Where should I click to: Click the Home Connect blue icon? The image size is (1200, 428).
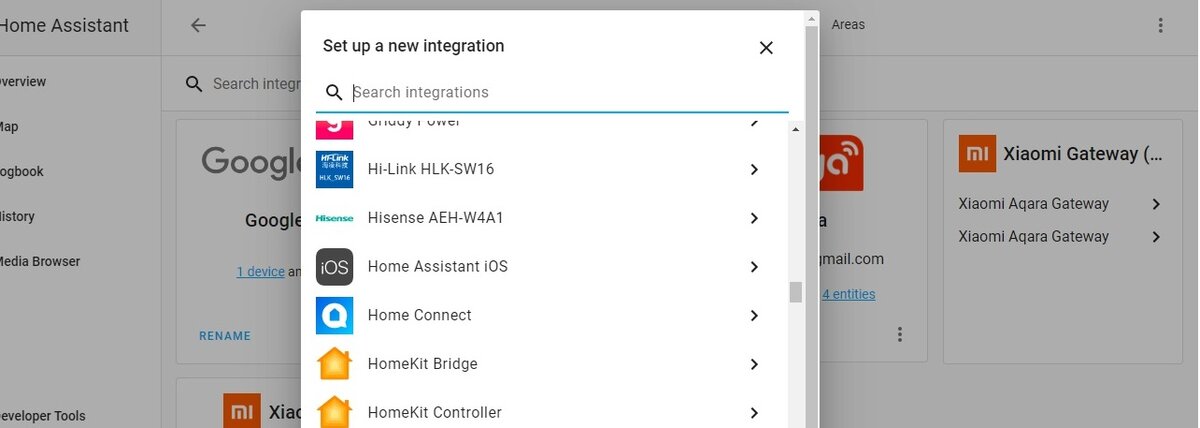334,316
